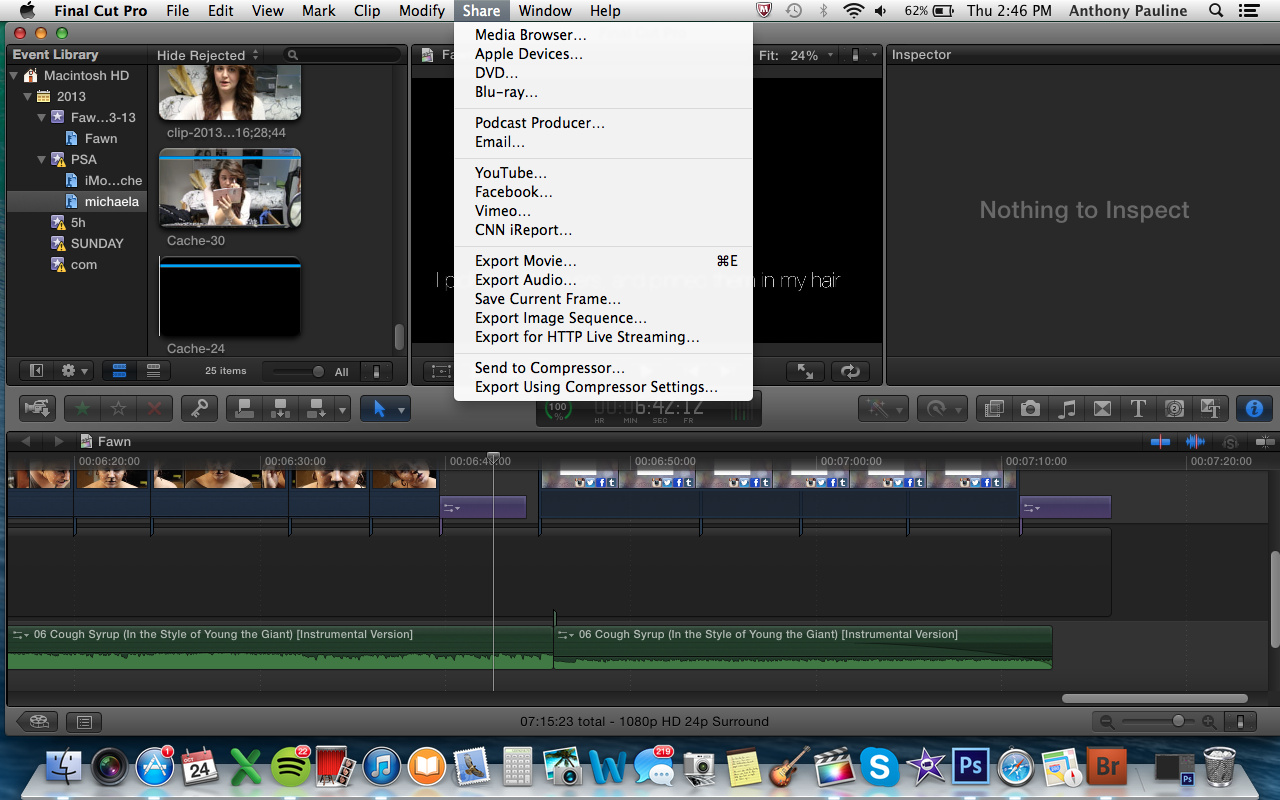Launch Spotify from the Dock
The height and width of the screenshot is (800, 1280).
click(290, 767)
